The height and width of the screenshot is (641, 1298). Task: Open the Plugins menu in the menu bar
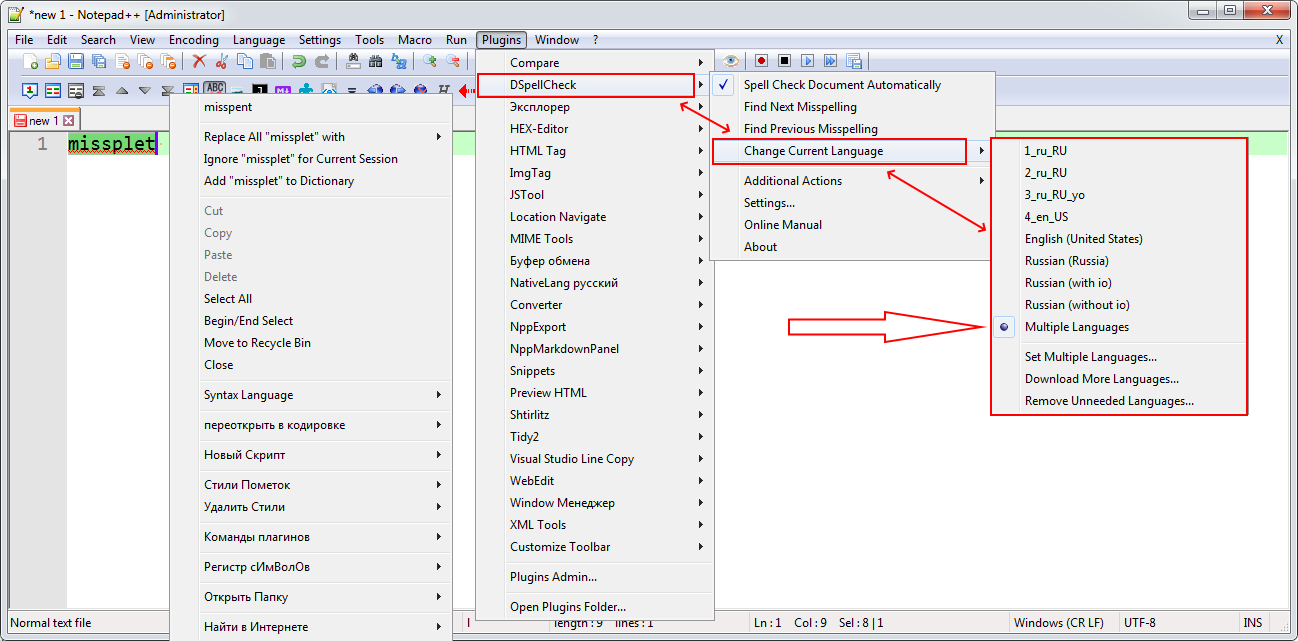pyautogui.click(x=501, y=40)
